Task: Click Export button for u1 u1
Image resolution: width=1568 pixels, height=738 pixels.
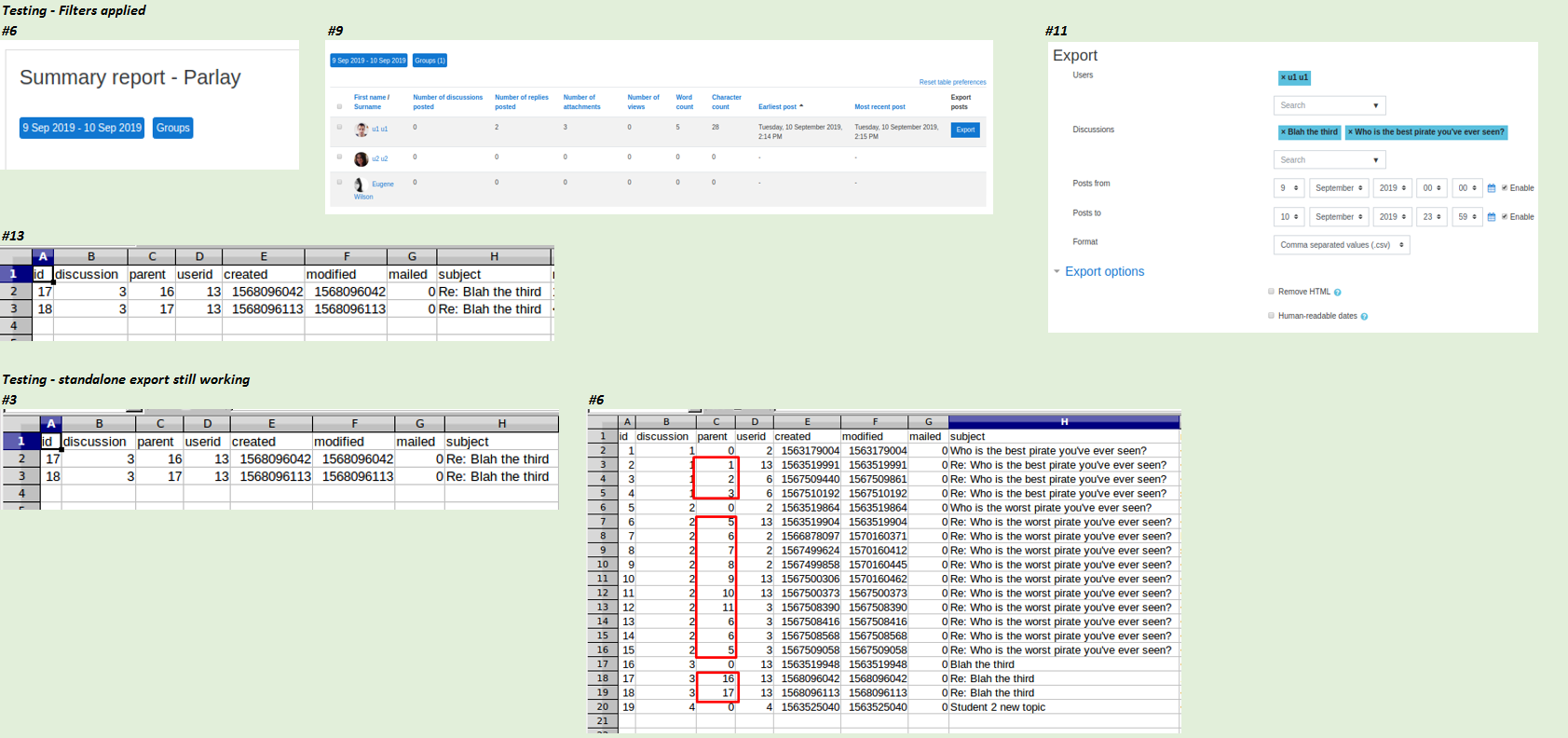Action: [965, 130]
